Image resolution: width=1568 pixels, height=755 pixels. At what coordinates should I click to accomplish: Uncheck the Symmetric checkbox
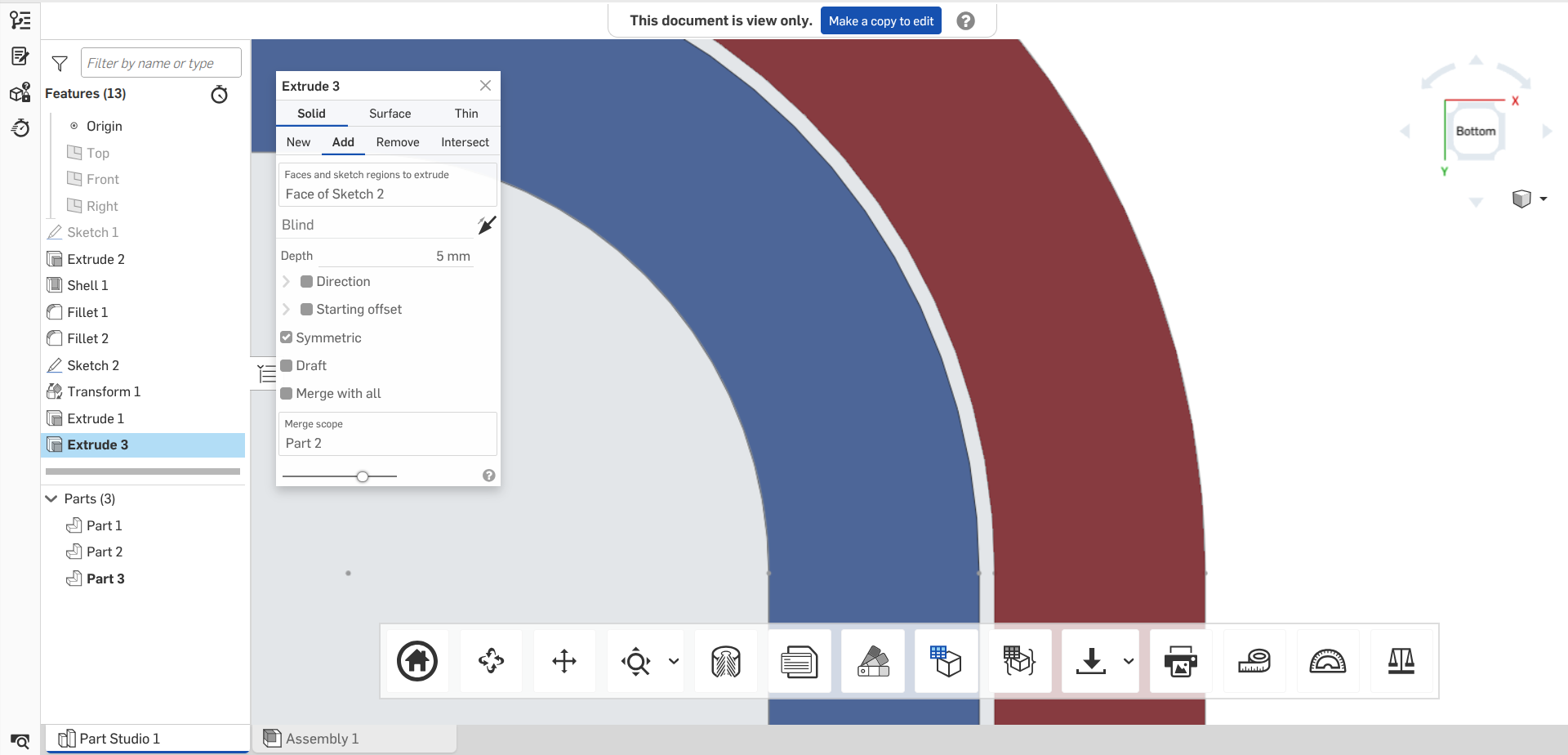click(x=286, y=337)
